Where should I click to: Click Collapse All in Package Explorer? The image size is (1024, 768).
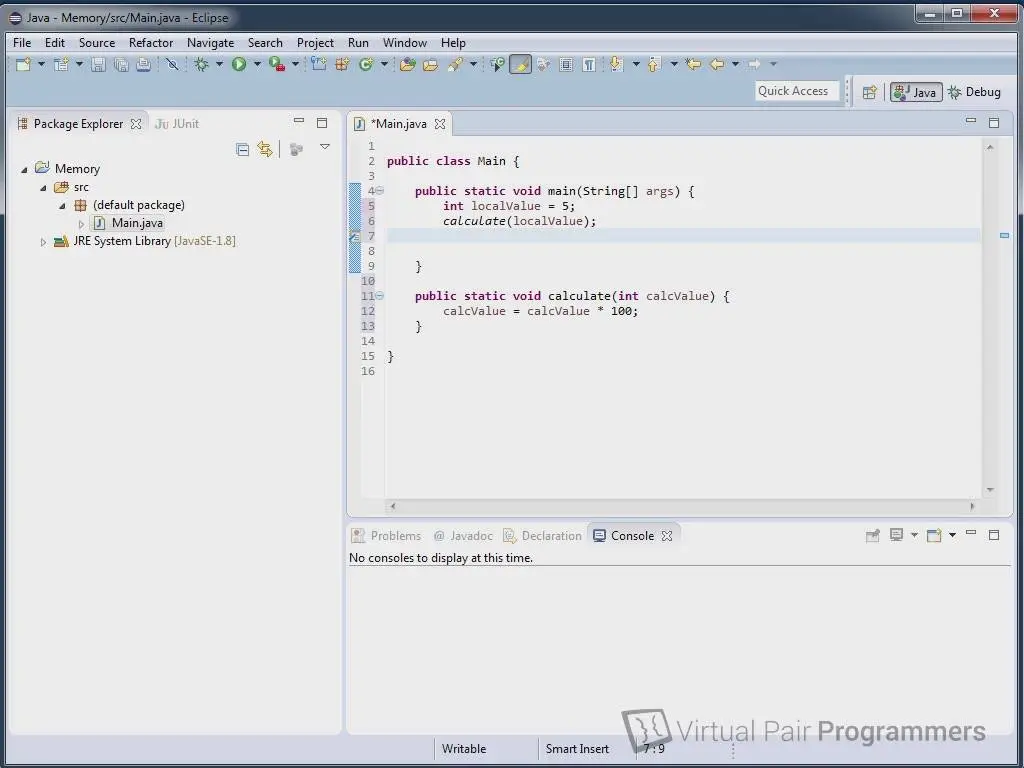point(242,150)
